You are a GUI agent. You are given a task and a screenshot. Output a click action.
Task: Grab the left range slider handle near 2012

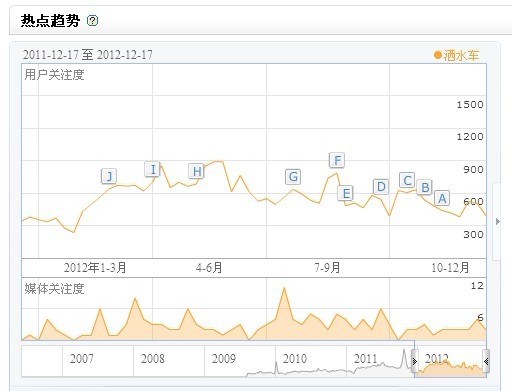(x=415, y=361)
